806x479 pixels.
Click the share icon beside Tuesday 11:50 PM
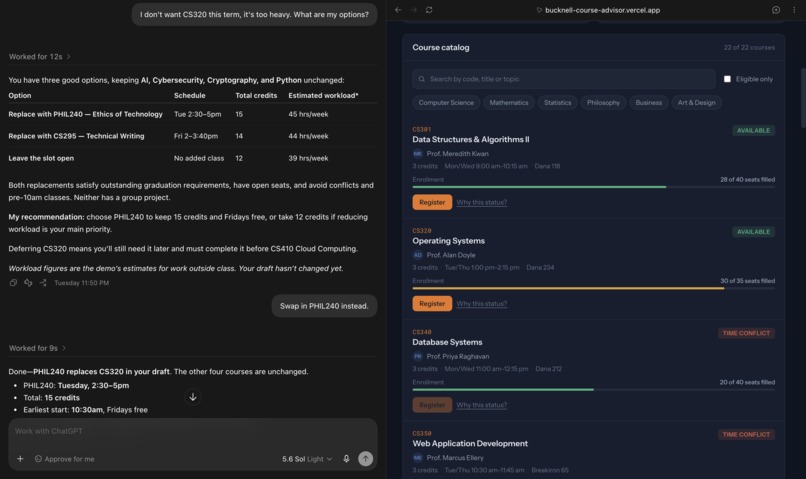click(43, 283)
